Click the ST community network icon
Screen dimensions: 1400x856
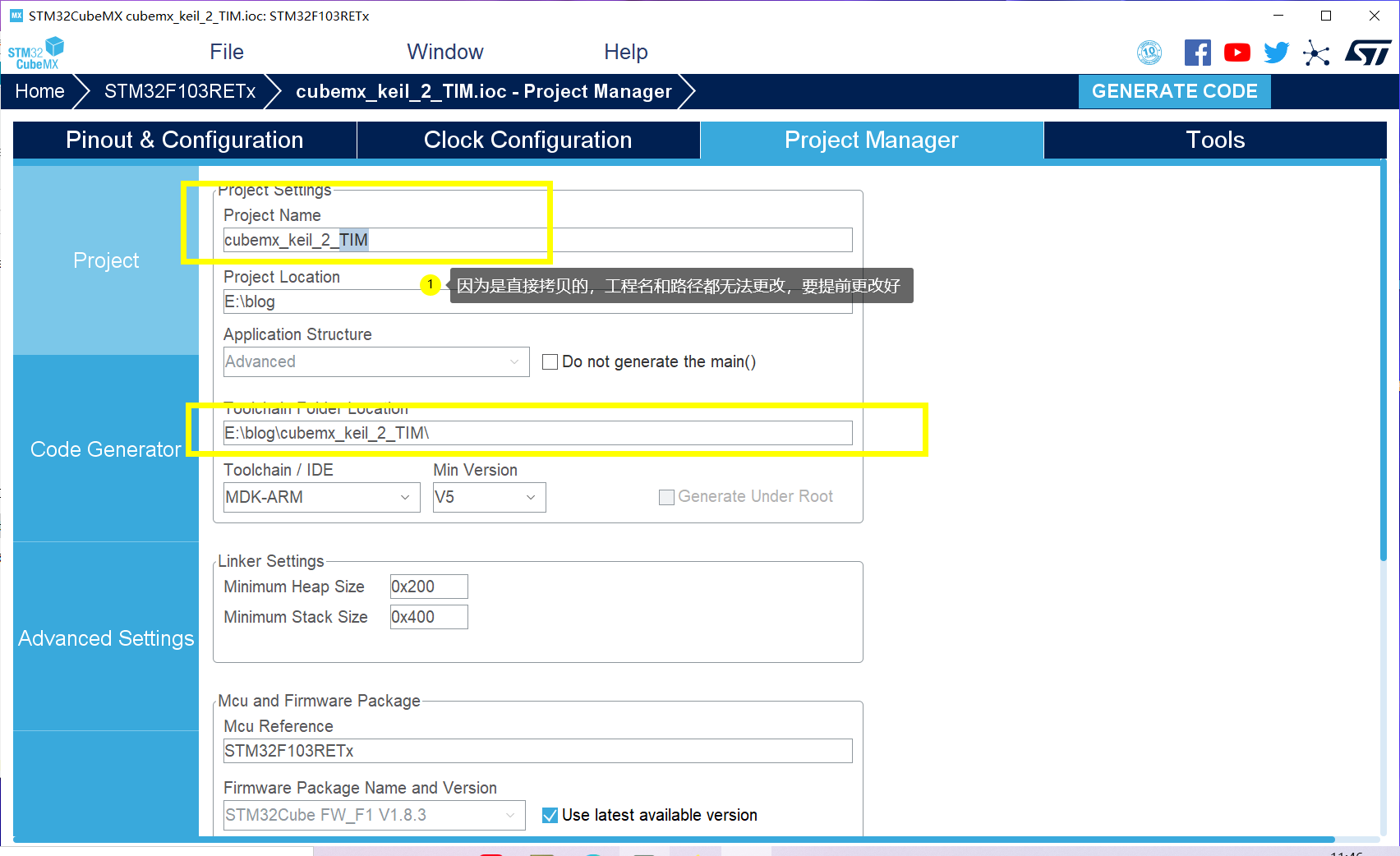[x=1316, y=53]
